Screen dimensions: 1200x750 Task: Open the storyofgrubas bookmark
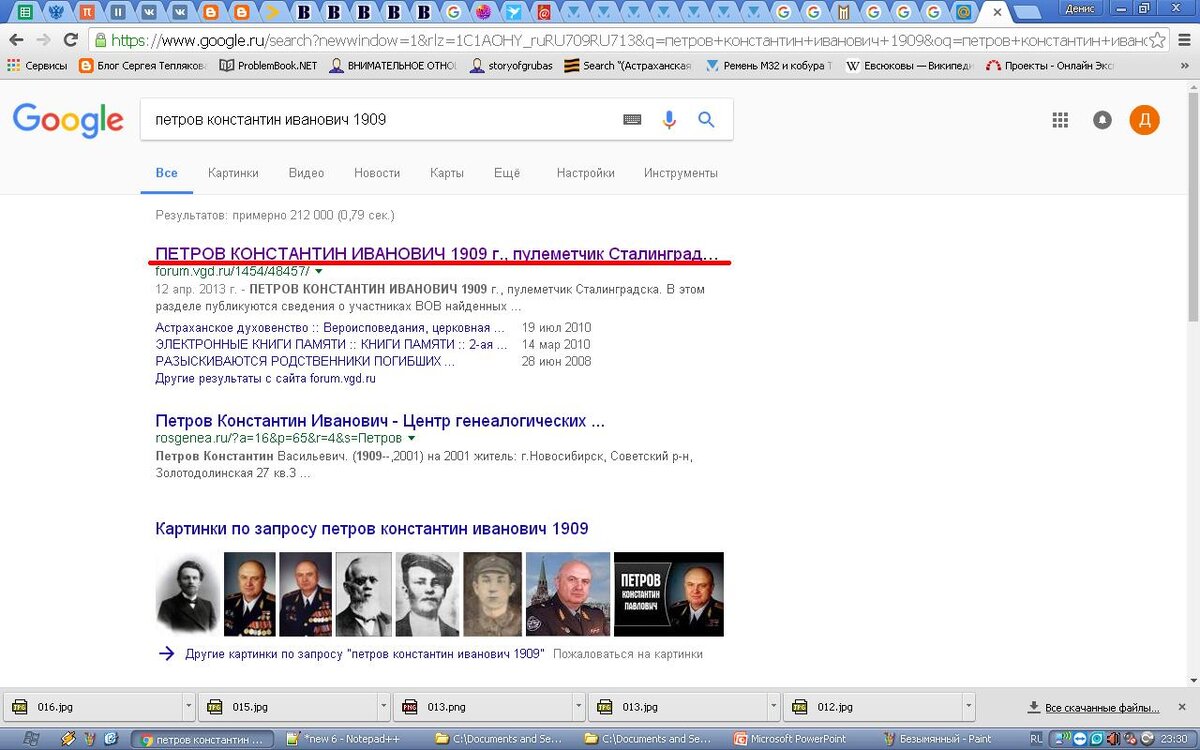[512, 66]
